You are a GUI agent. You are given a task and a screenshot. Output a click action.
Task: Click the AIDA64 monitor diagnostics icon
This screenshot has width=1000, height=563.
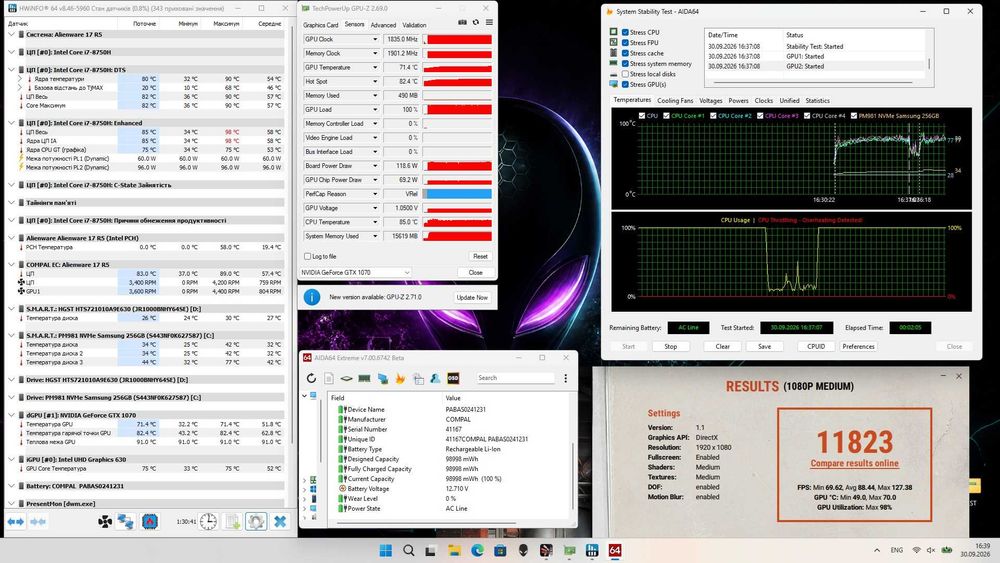(382, 378)
